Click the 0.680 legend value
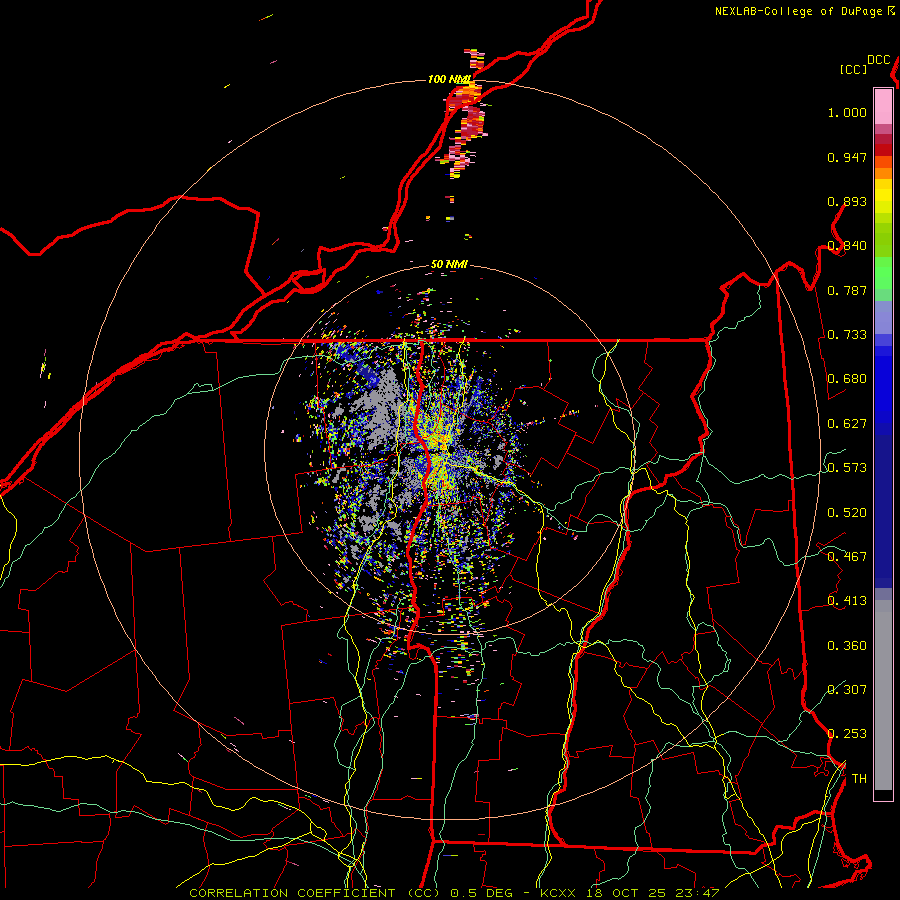The width and height of the screenshot is (900, 900). pos(847,379)
